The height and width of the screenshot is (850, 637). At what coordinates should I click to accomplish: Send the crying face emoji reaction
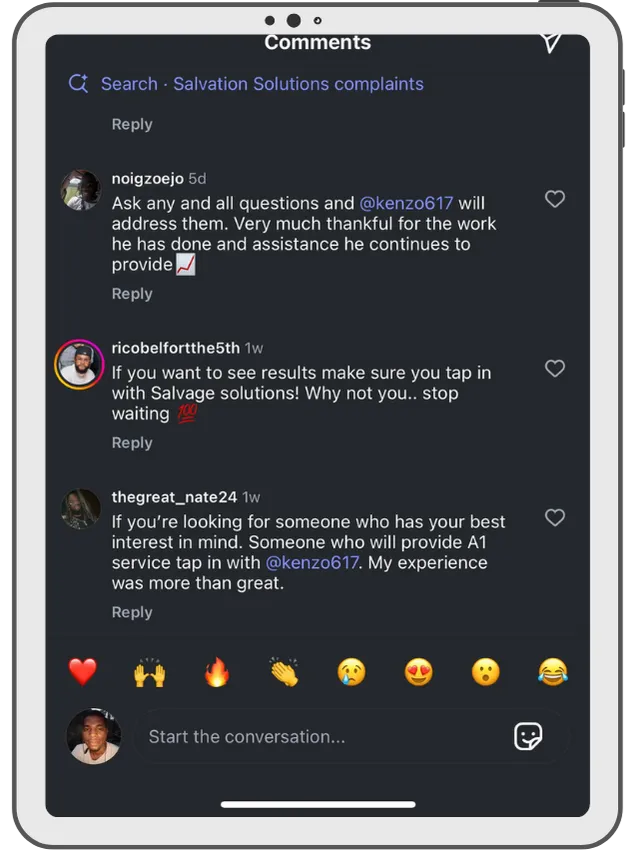point(351,672)
